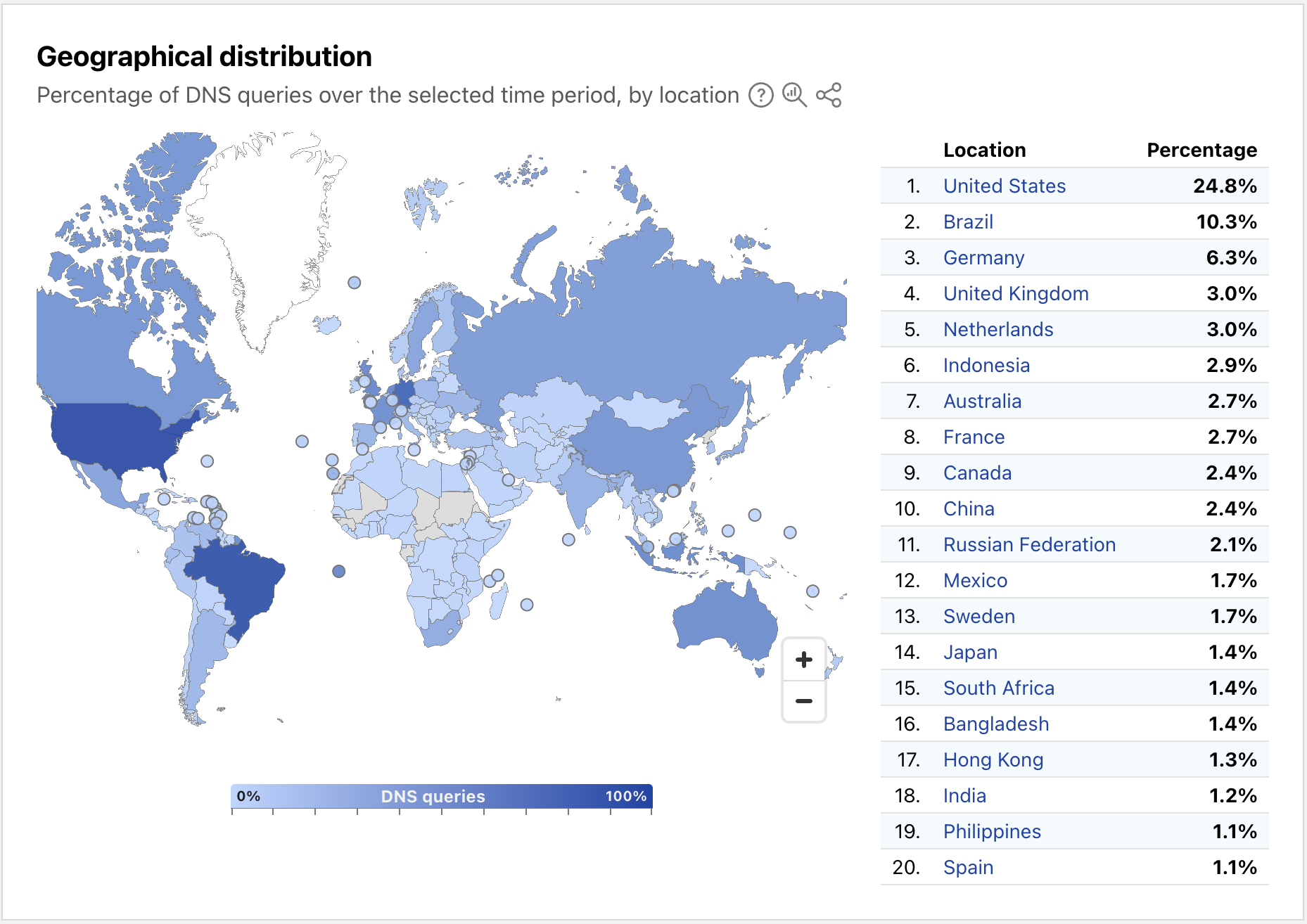Image resolution: width=1307 pixels, height=924 pixels.
Task: Go to the Sweden link
Action: click(x=978, y=616)
